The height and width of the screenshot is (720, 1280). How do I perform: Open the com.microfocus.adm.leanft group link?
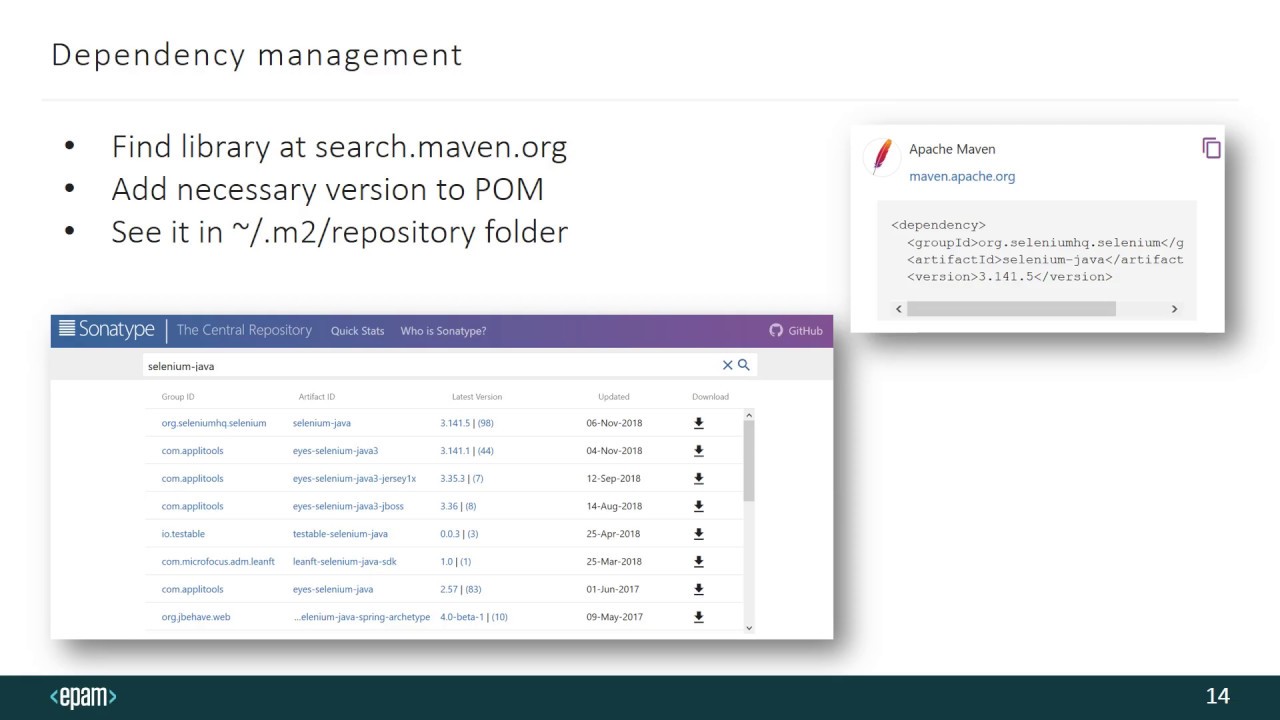[218, 562]
